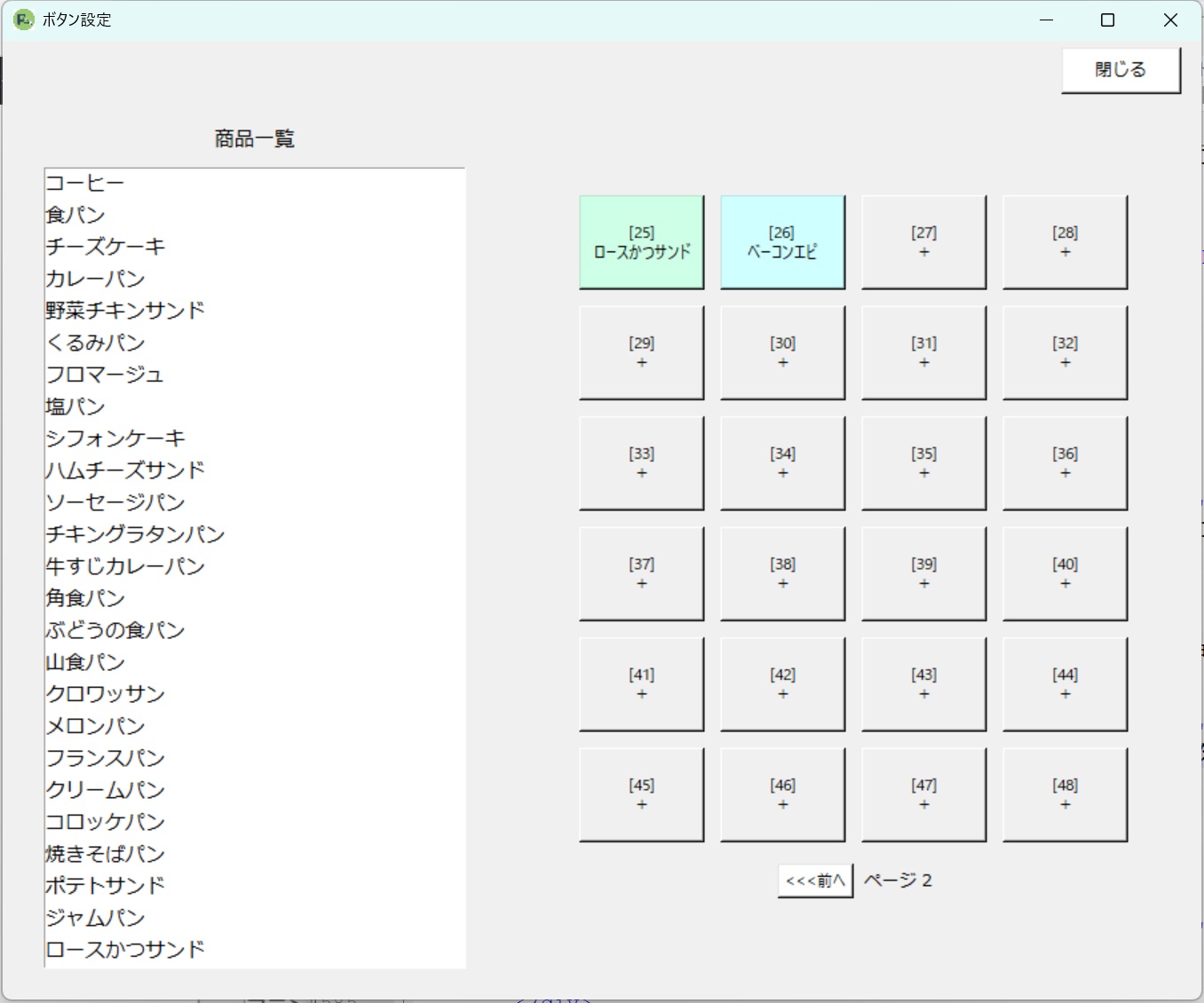Screen dimensions: 1204x1003
Task: Click empty slot [41] in the grid
Action: point(641,683)
